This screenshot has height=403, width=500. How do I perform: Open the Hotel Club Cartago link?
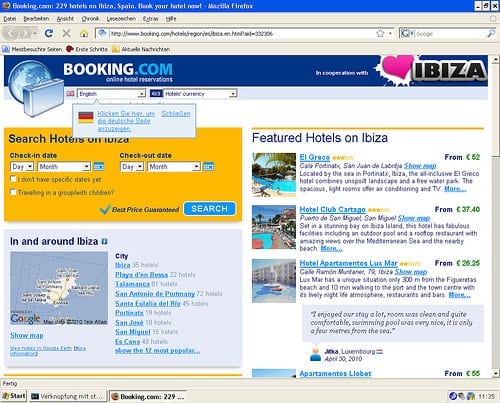pyautogui.click(x=332, y=209)
